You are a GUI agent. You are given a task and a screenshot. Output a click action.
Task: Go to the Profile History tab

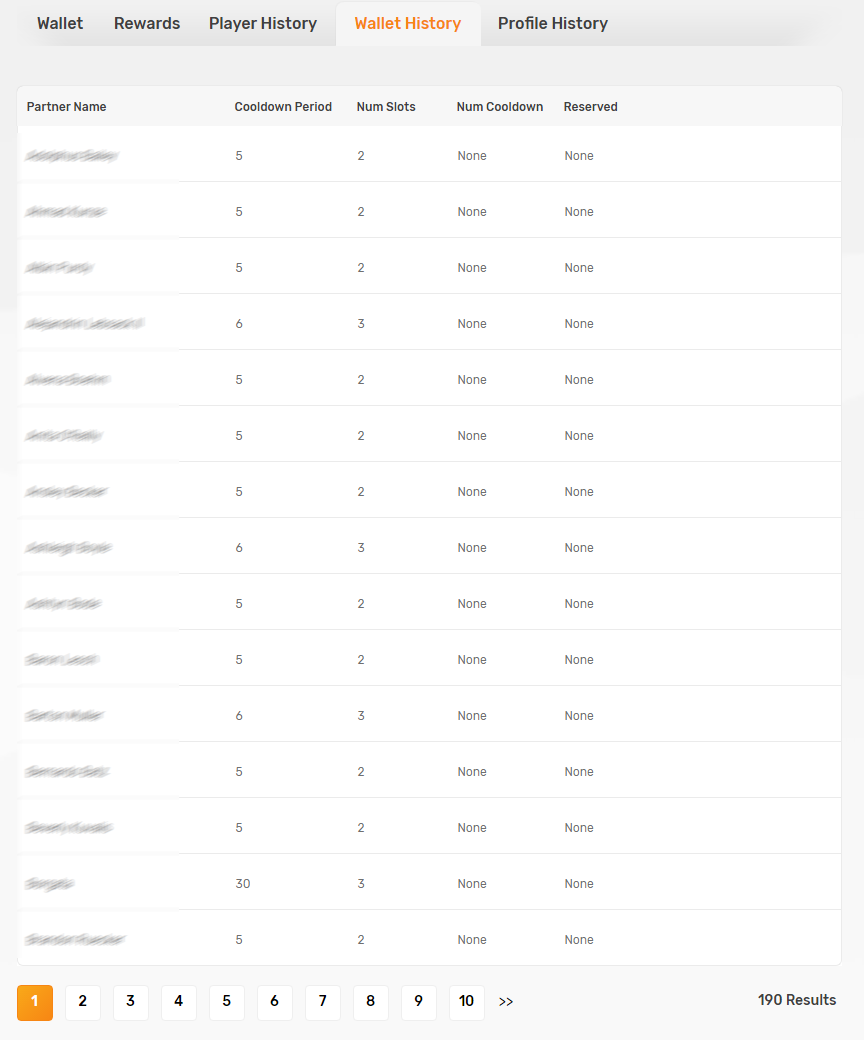click(x=553, y=24)
